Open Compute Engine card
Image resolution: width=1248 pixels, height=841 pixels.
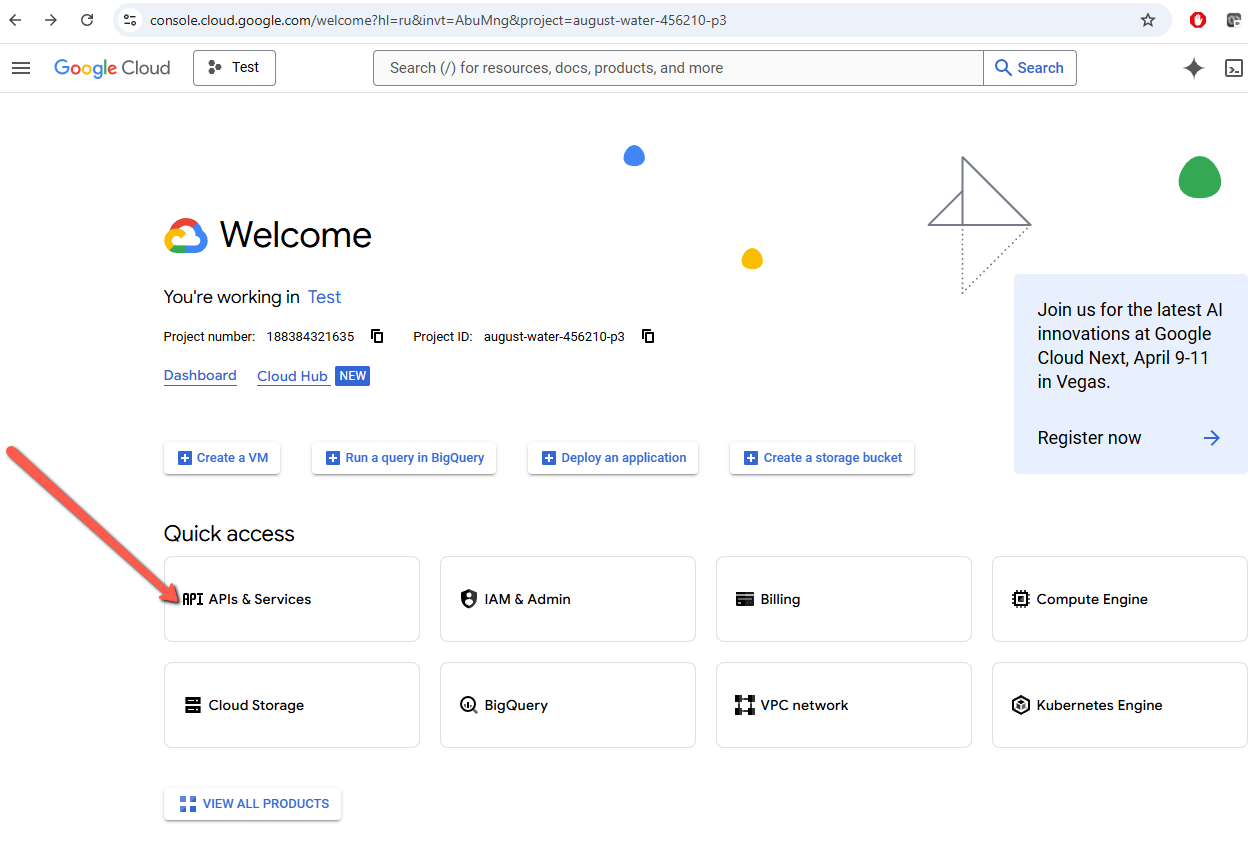pos(1120,599)
